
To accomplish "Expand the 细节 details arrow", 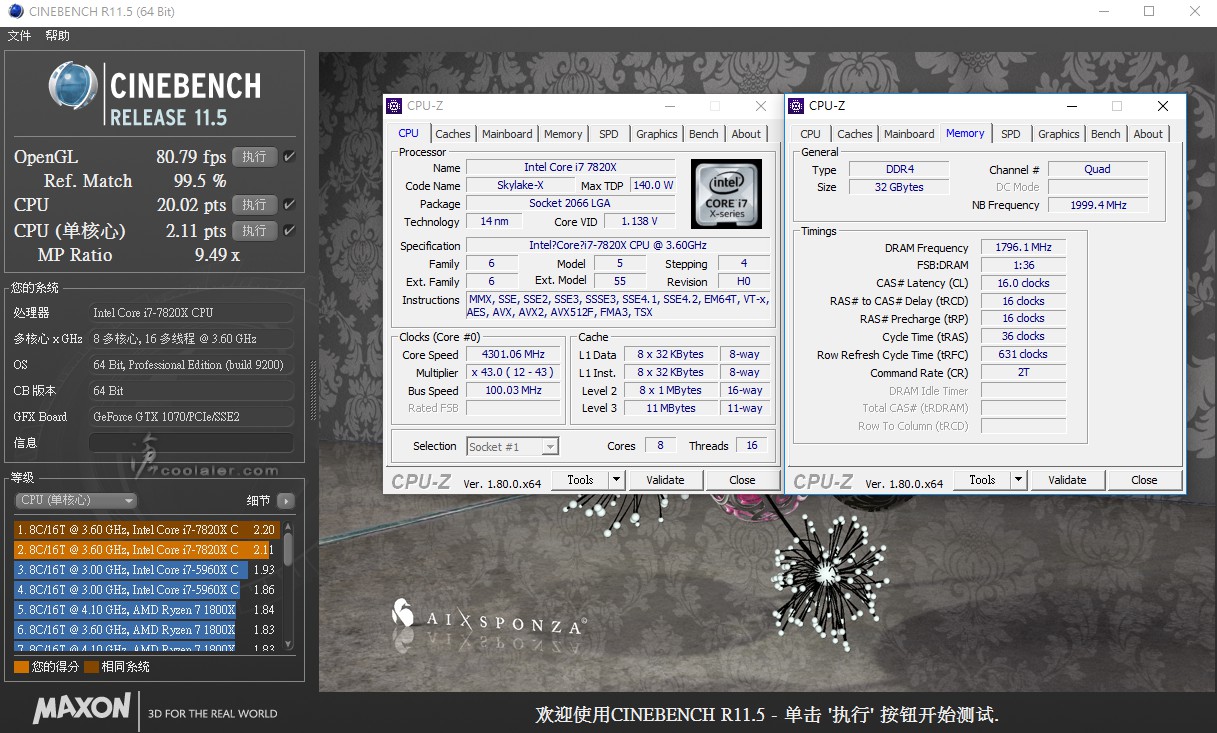I will [x=286, y=501].
